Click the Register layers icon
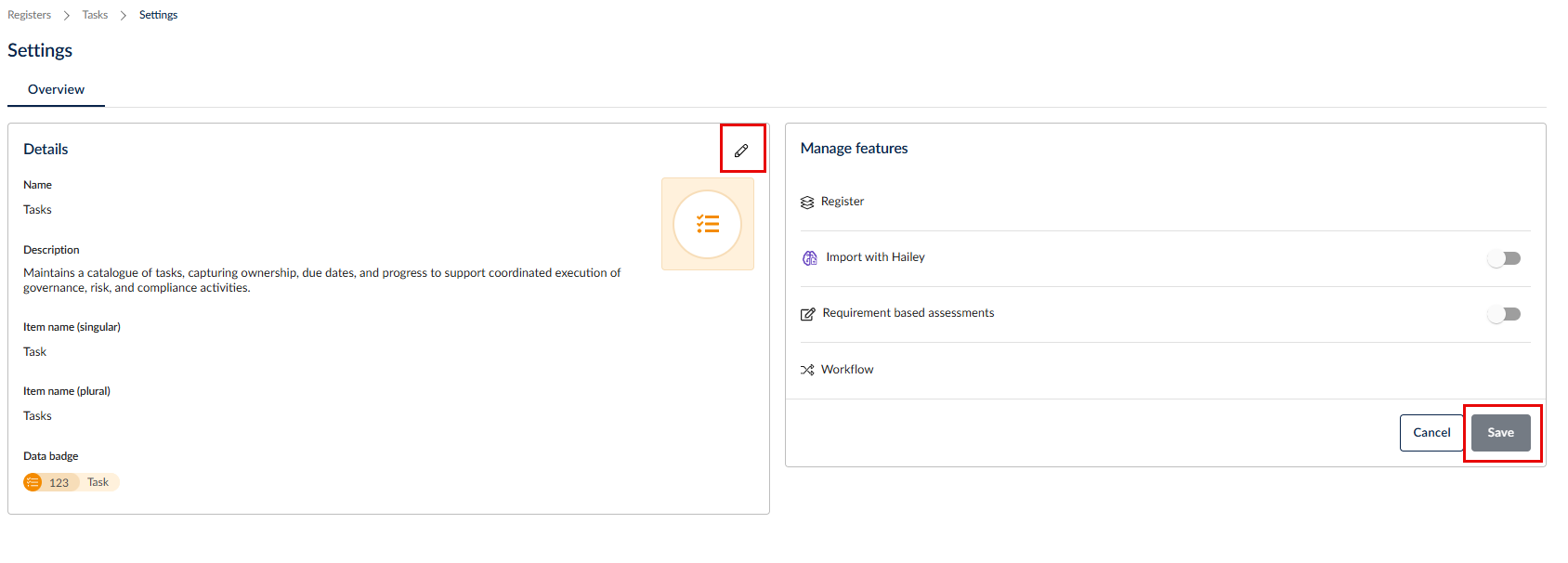This screenshot has width=1568, height=563. [x=807, y=203]
